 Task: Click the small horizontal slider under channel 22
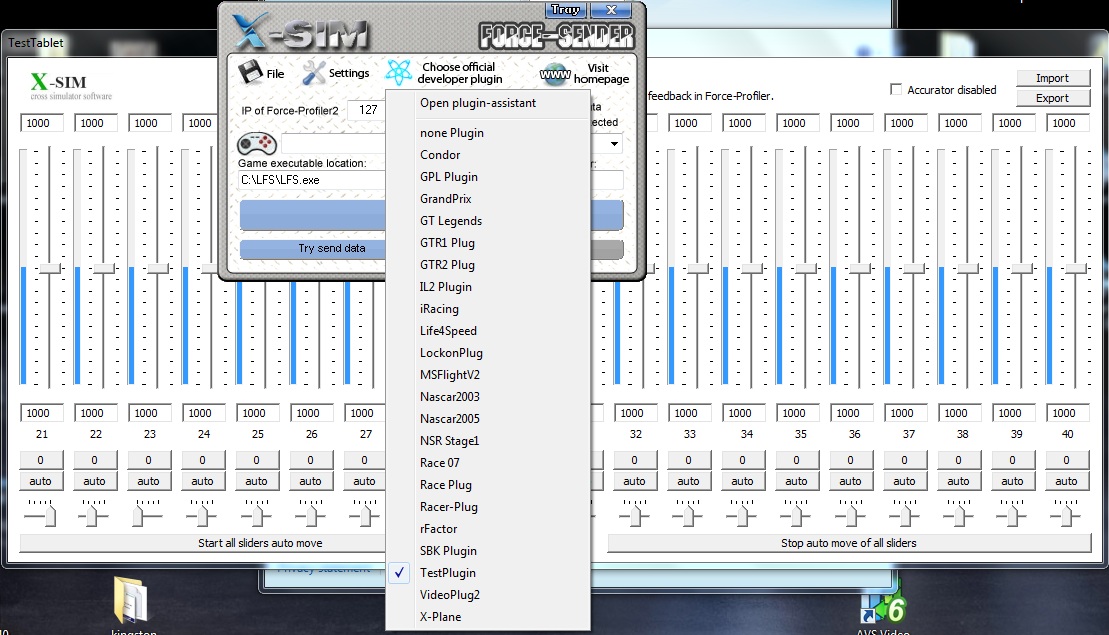pyautogui.click(x=93, y=515)
